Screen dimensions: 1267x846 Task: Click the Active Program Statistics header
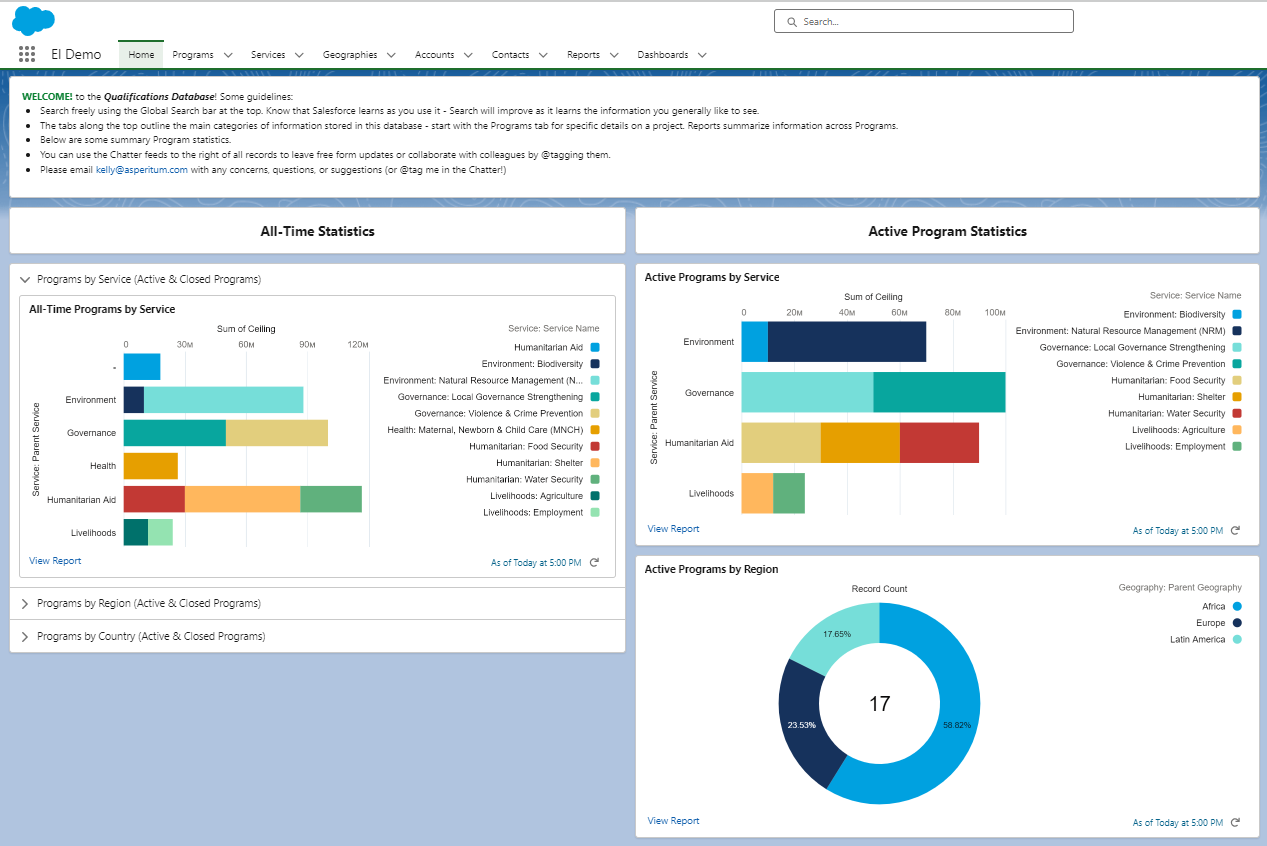pos(947,231)
